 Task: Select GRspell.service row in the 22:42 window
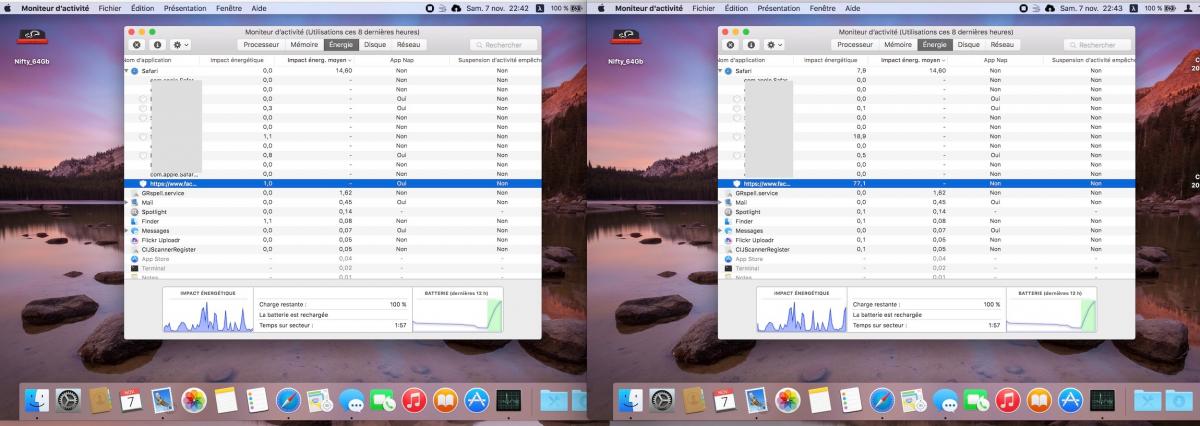point(332,193)
